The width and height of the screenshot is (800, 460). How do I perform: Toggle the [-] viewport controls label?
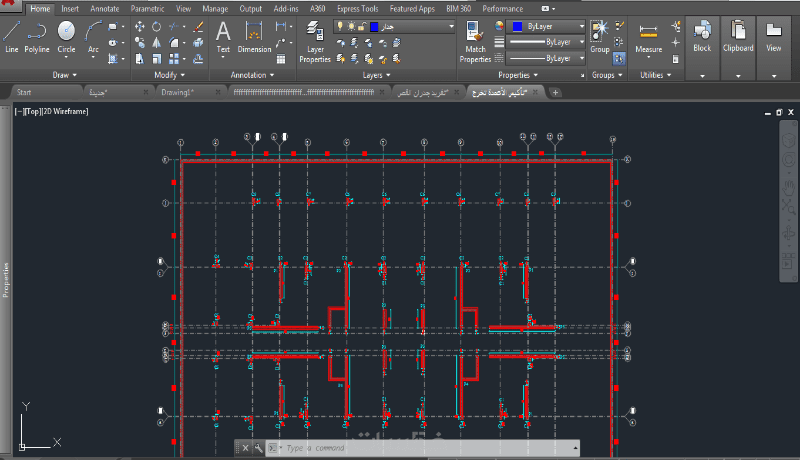click(19, 111)
